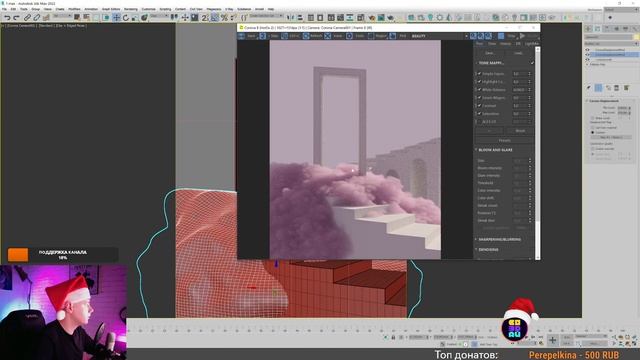640x360 pixels.
Task: Toggle the Simple Exposure checkbox
Action: (480, 74)
